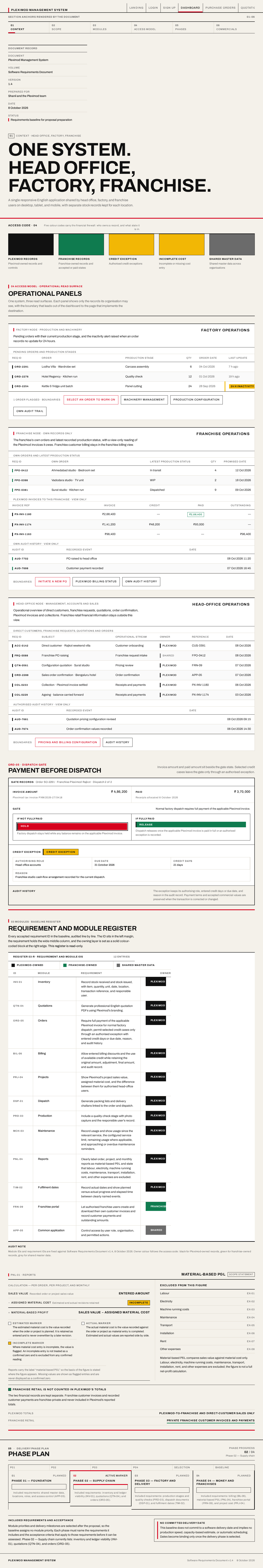Jump to the 01 Context section anchor

[29, 27]
